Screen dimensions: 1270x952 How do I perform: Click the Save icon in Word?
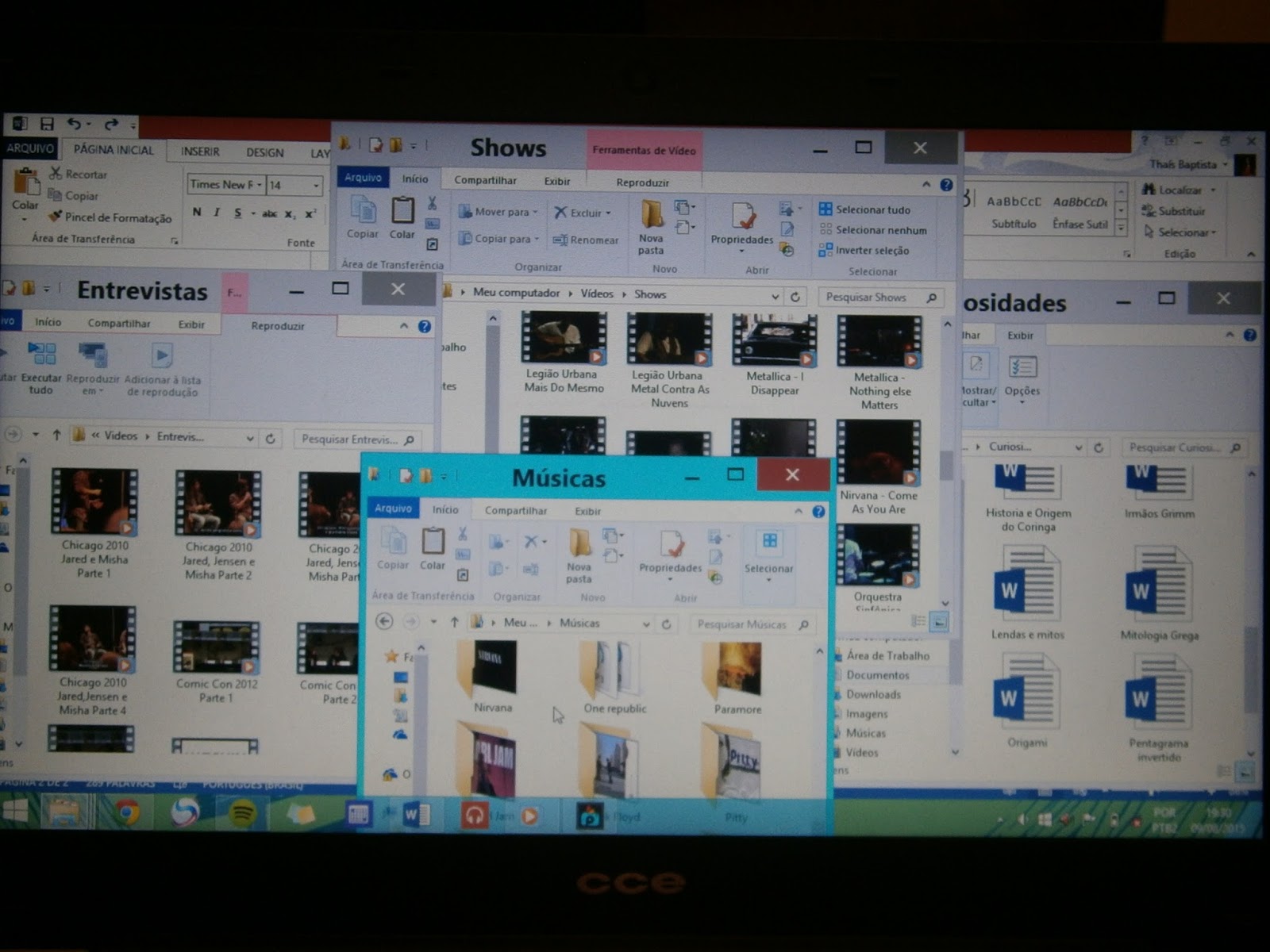tap(47, 124)
